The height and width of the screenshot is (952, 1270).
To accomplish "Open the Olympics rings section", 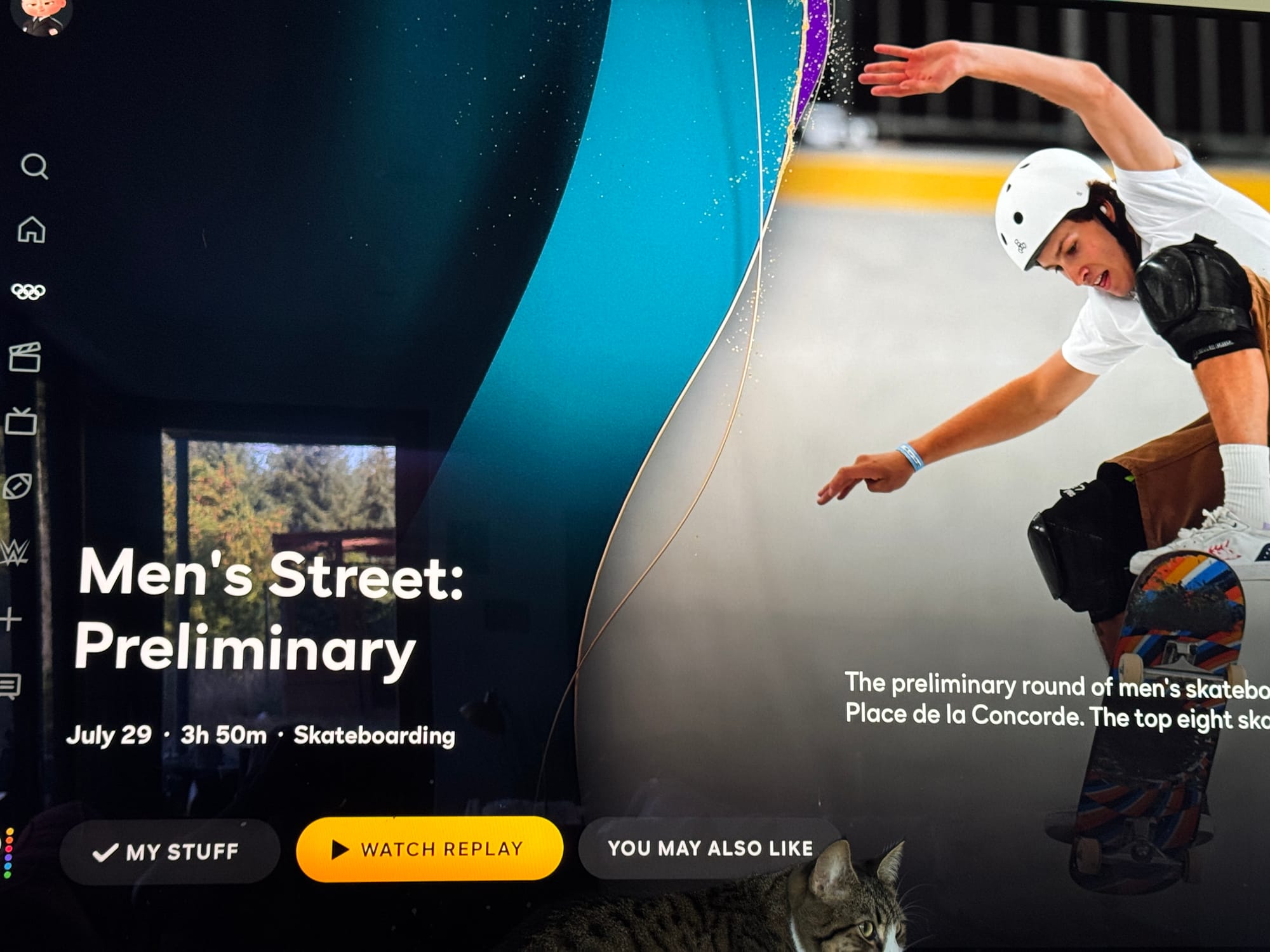I will point(29,291).
